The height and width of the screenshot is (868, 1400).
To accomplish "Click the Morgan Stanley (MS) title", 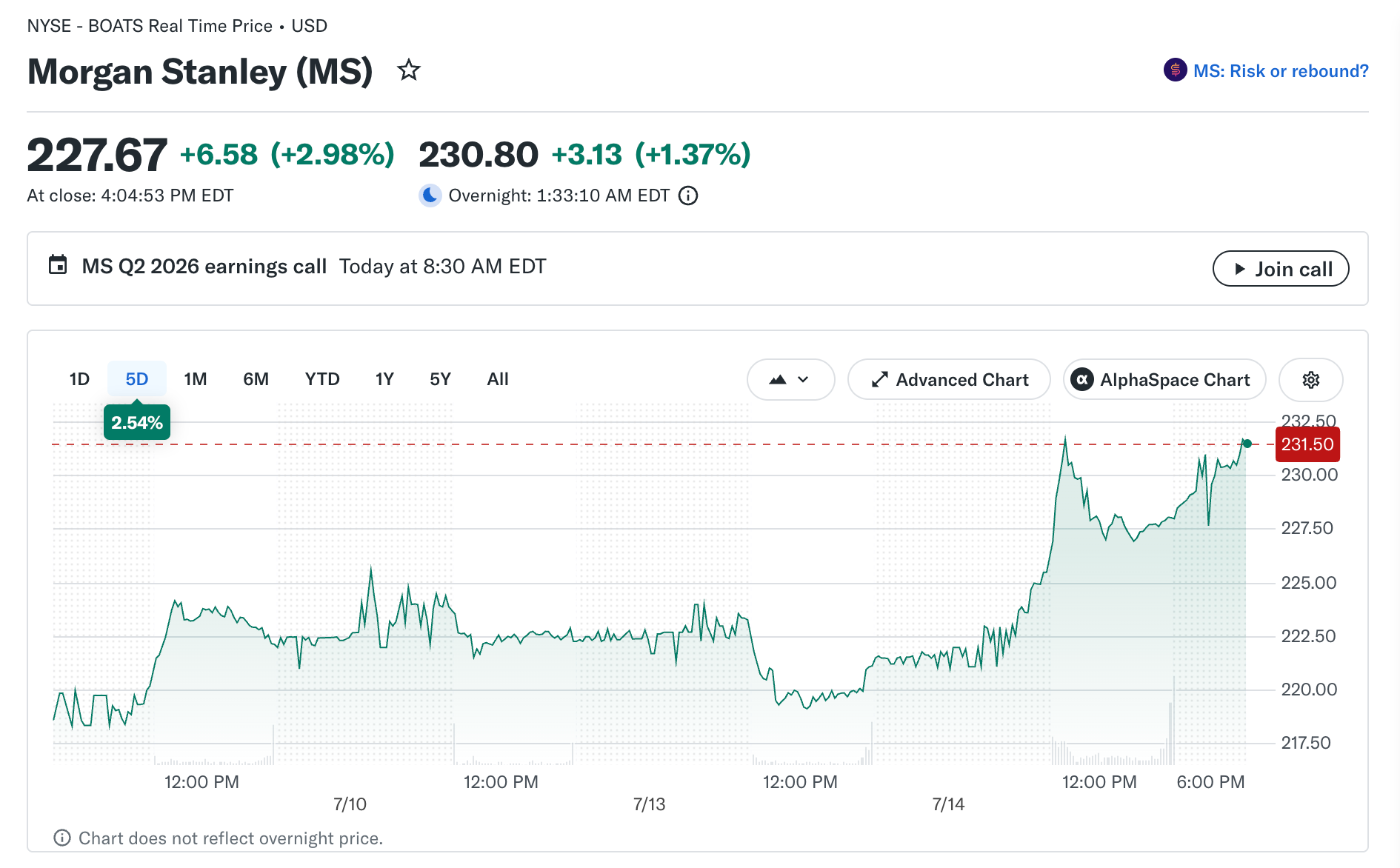I will [200, 71].
